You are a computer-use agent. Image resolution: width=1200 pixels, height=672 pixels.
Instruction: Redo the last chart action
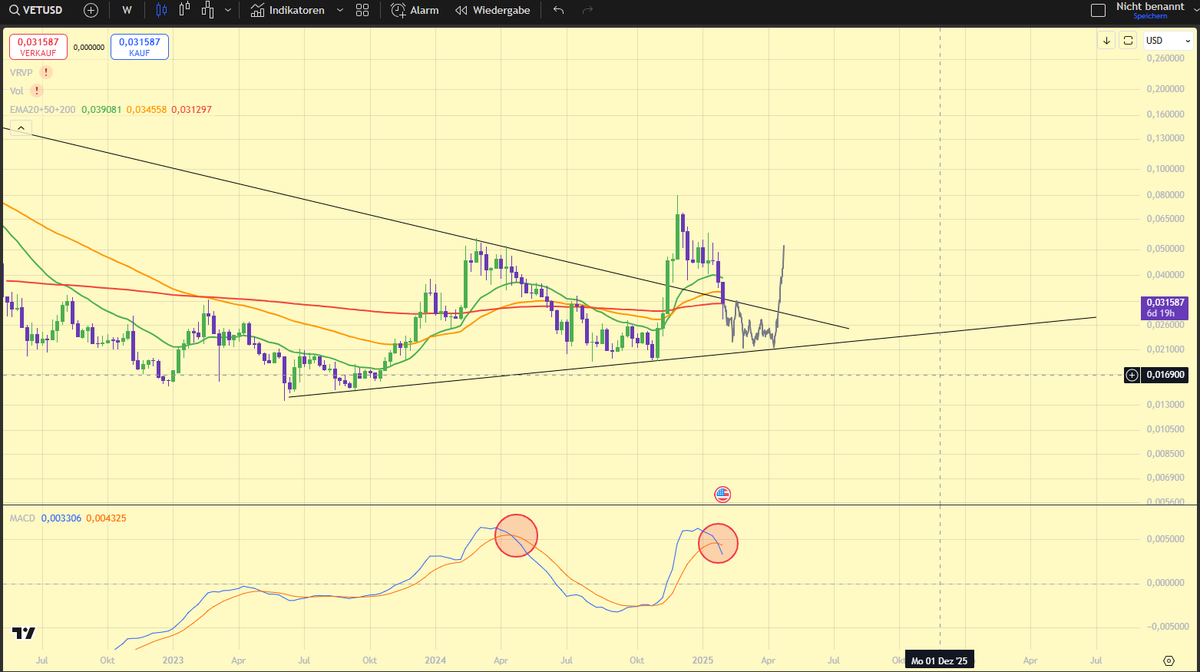[588, 10]
